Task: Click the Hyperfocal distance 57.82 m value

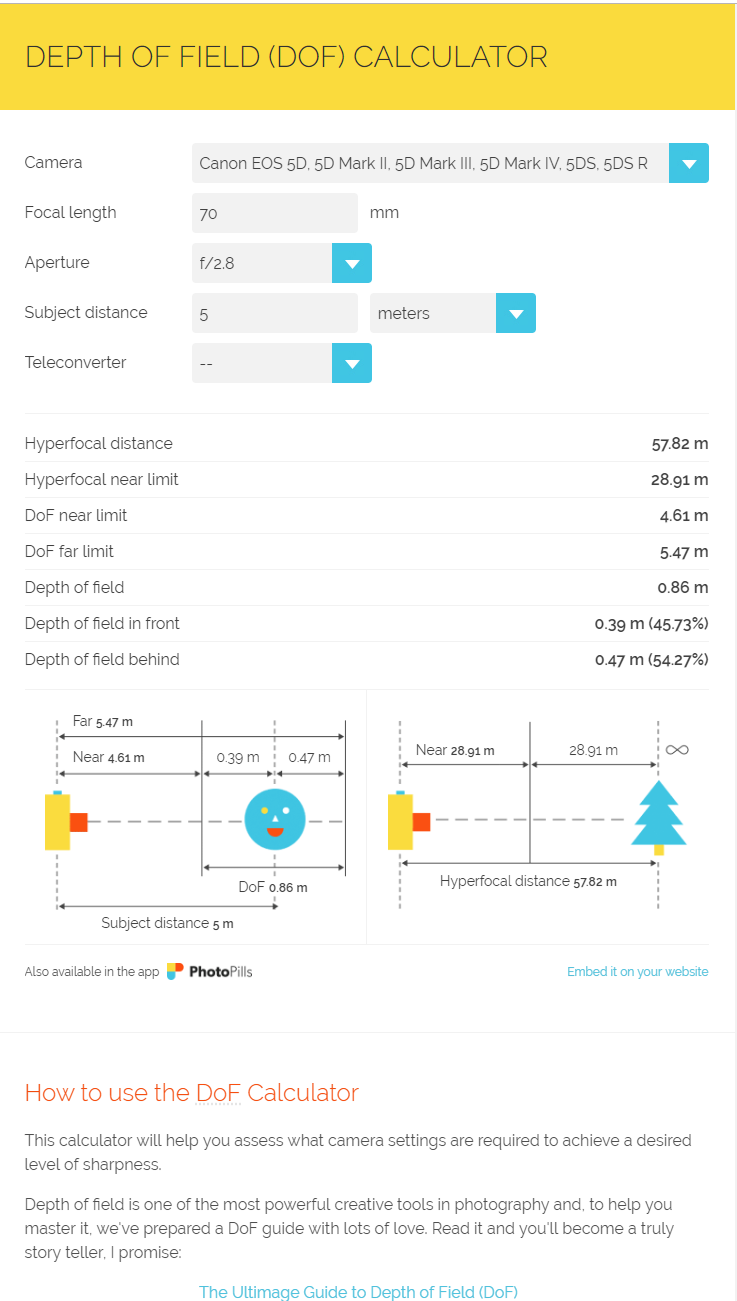Action: [x=680, y=443]
